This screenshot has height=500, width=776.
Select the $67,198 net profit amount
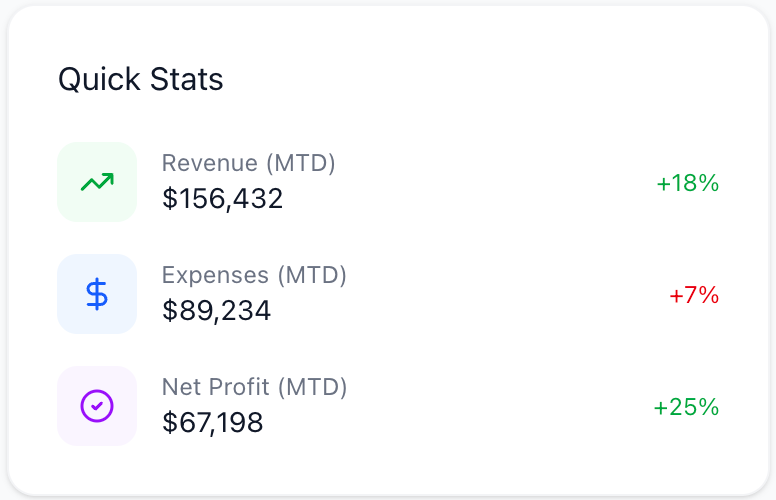click(213, 423)
